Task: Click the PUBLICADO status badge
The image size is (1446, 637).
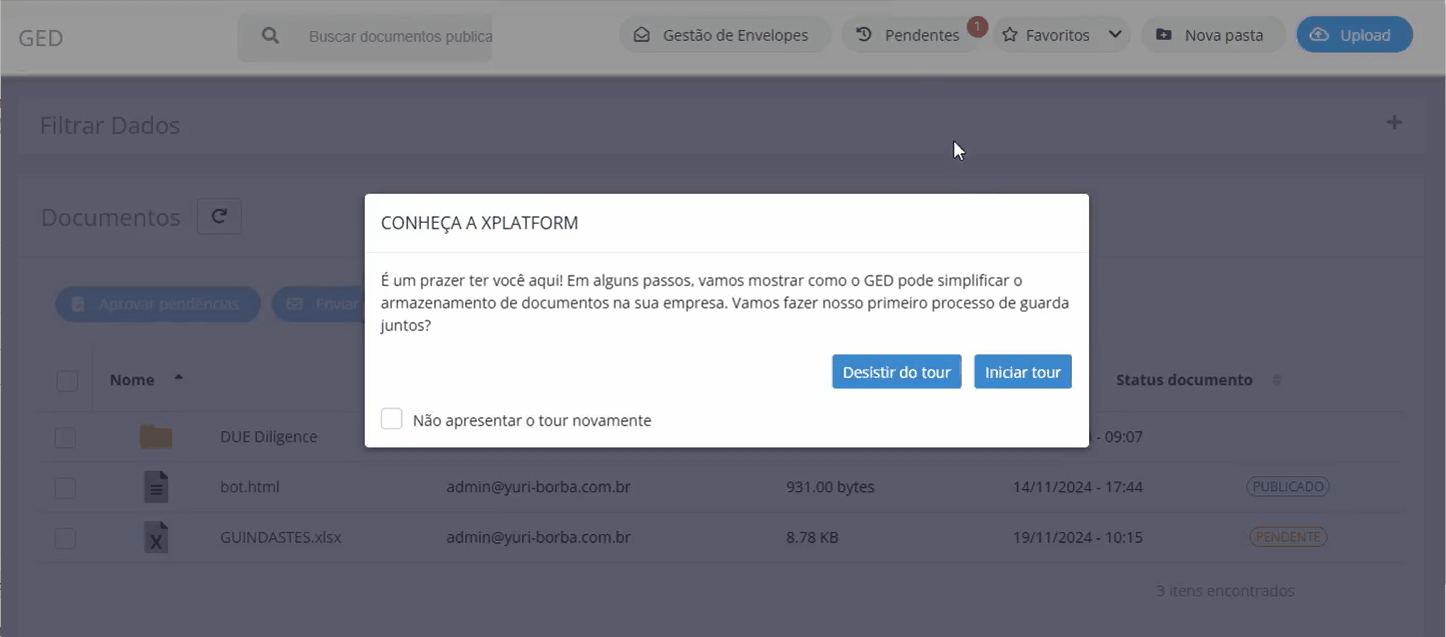Action: 1287,487
